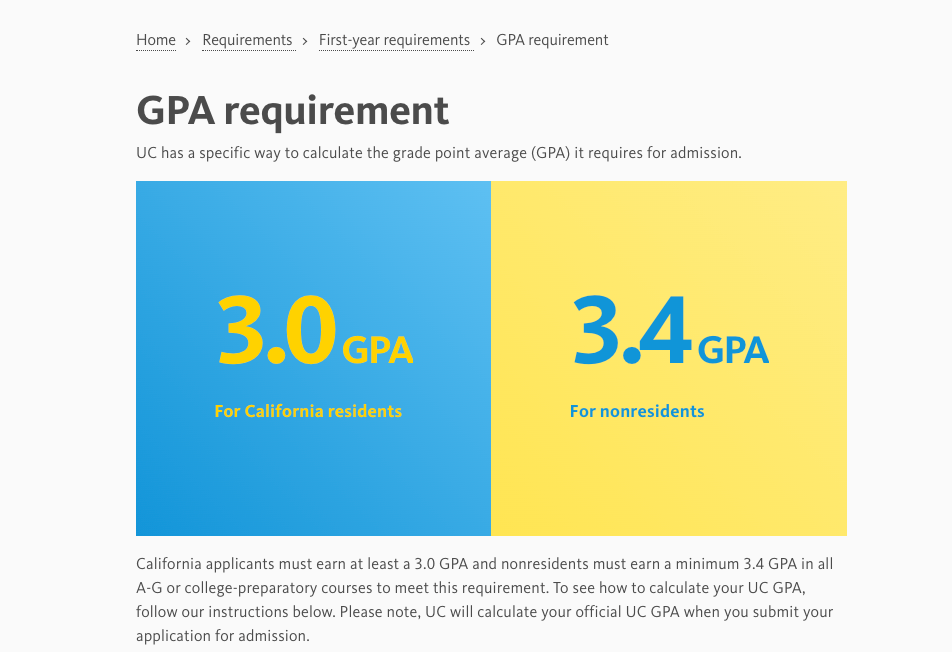
Task: Click the blue residents panel to toggle it
Action: point(313,358)
